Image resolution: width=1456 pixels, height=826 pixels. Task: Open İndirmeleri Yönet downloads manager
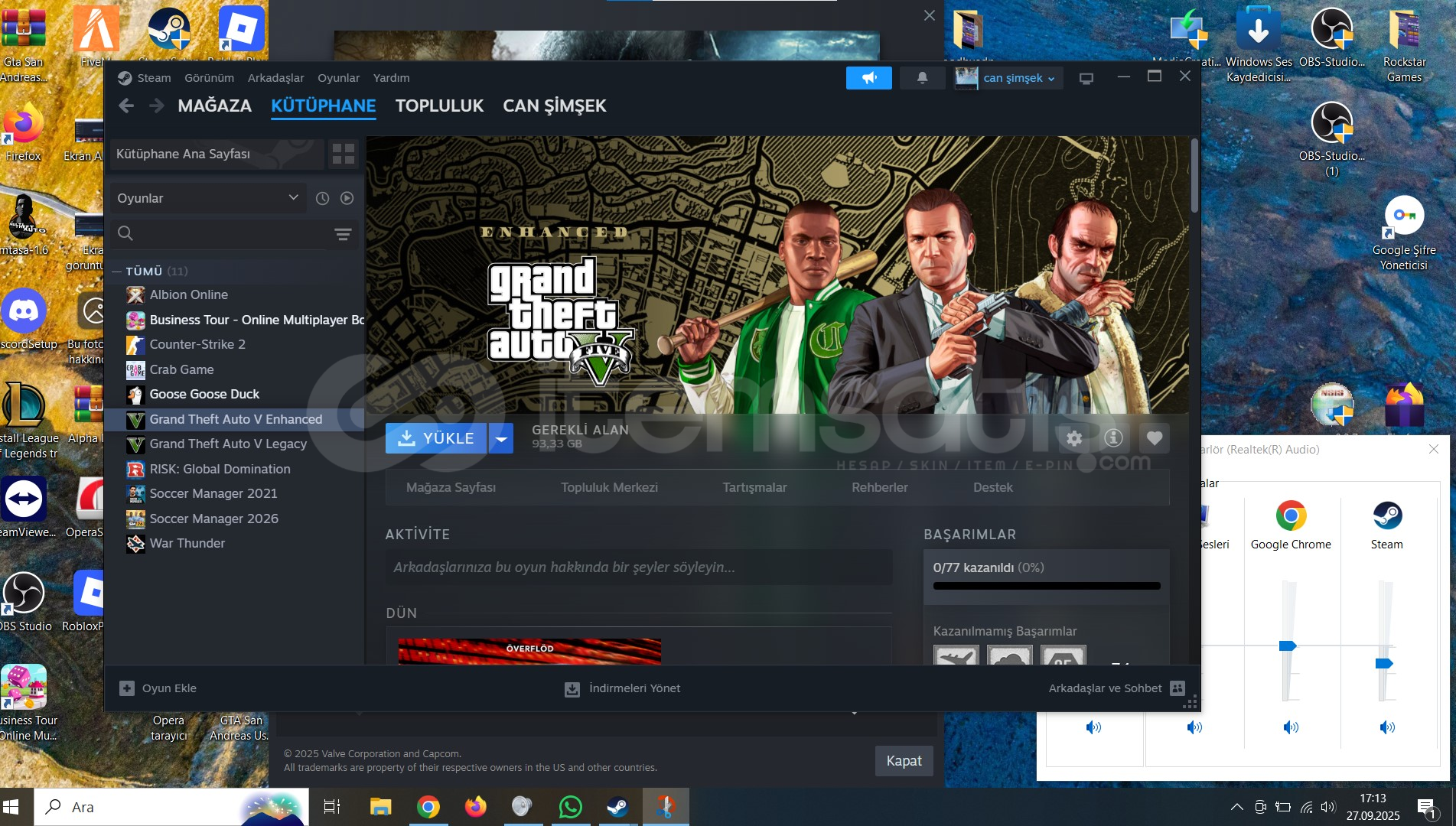point(622,688)
